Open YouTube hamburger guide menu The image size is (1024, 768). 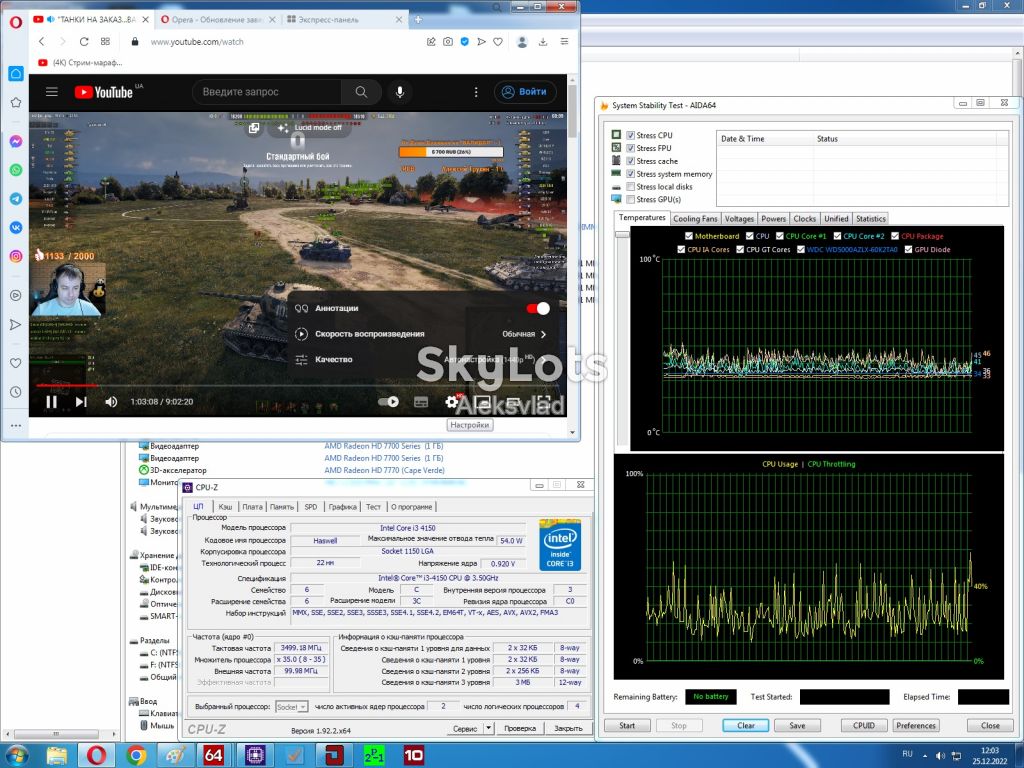click(x=52, y=92)
